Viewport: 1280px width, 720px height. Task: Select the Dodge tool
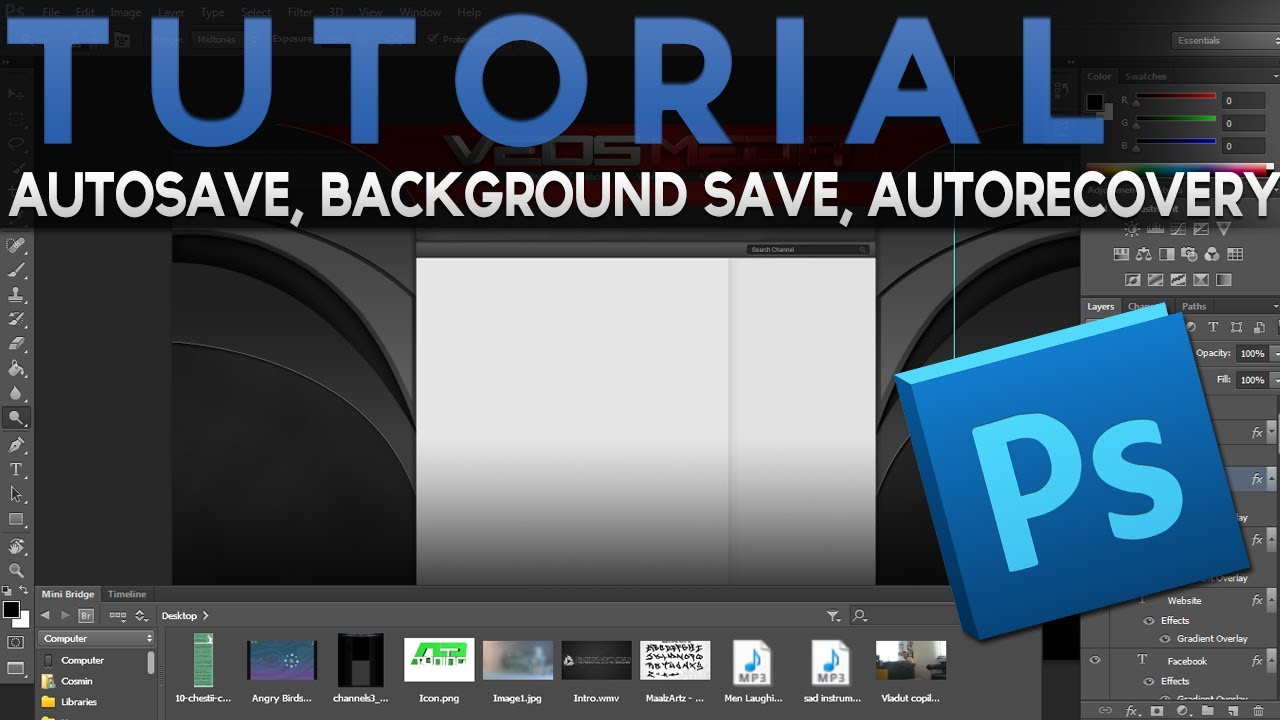pos(16,419)
